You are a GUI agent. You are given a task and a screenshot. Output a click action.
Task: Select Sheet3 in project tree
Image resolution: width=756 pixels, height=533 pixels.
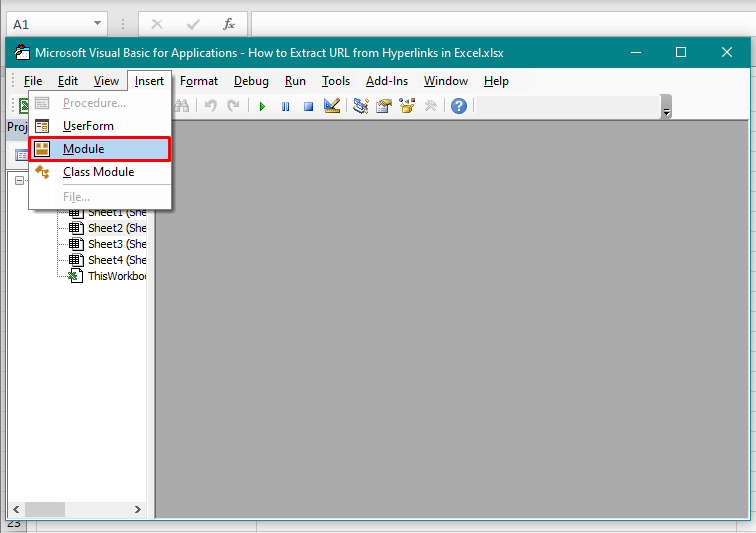click(x=117, y=244)
